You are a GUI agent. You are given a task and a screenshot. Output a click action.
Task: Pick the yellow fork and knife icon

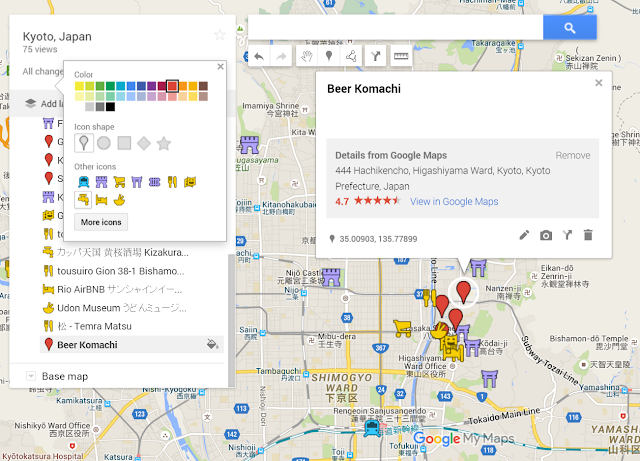pos(172,182)
